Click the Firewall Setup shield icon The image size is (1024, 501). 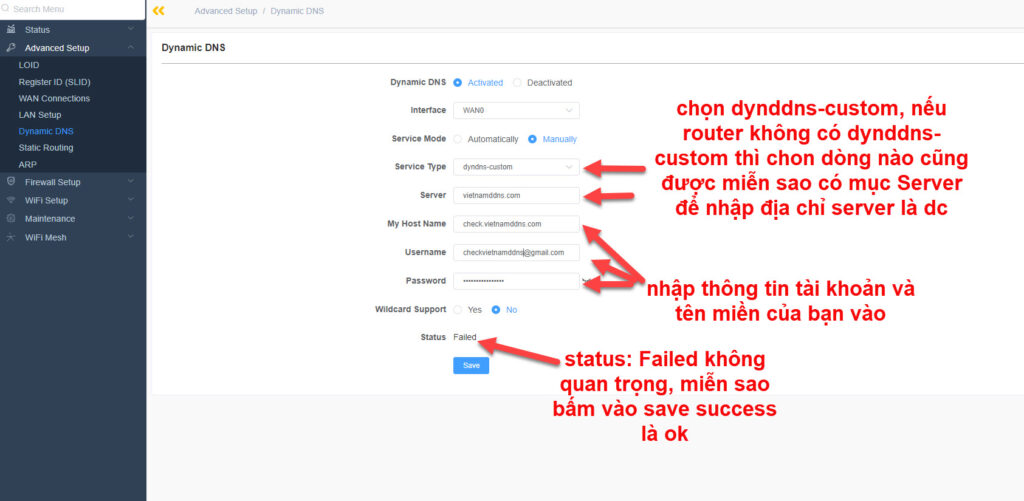click(11, 182)
